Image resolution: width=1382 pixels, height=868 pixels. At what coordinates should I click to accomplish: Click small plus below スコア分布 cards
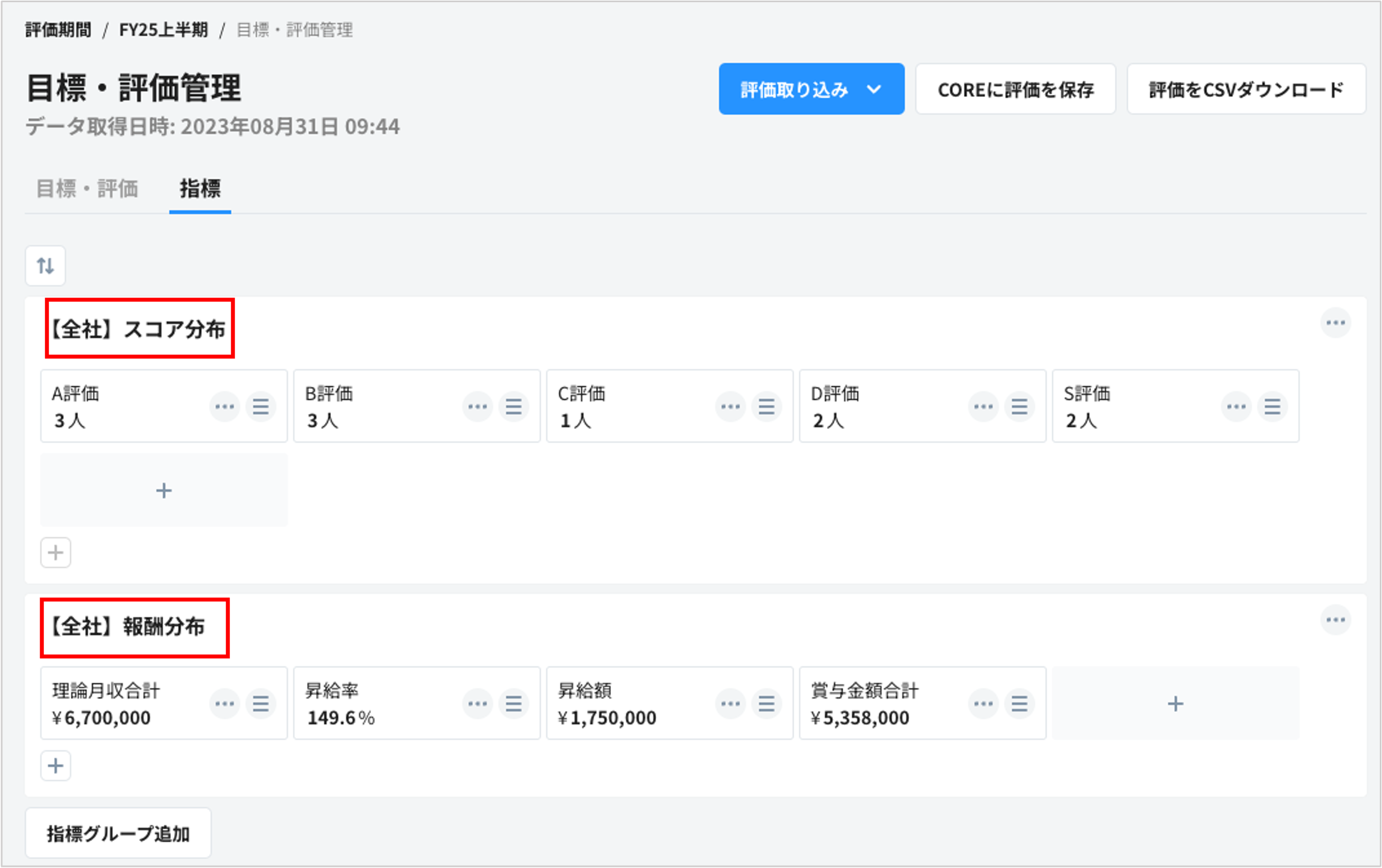(56, 552)
